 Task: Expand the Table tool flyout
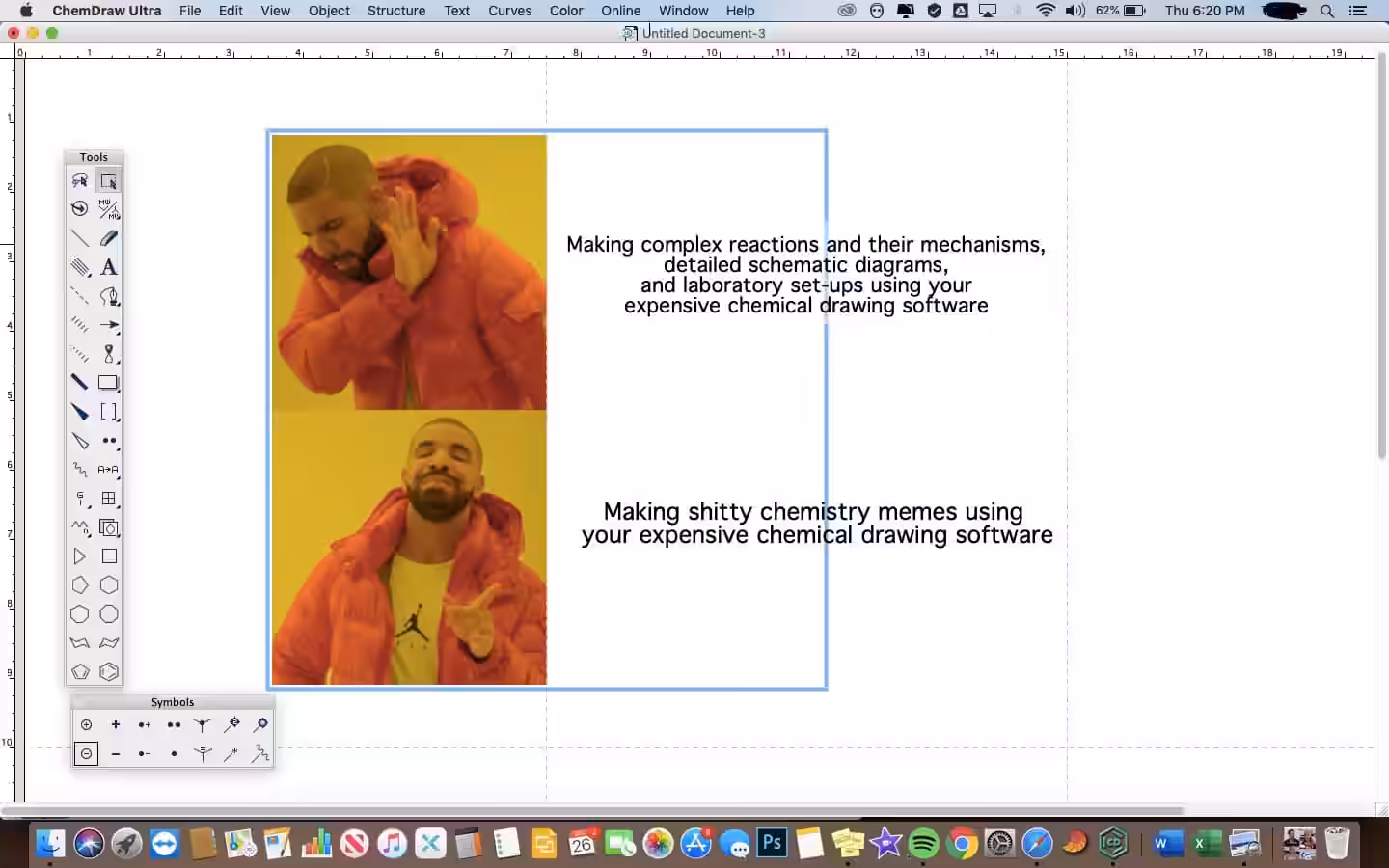tap(109, 499)
